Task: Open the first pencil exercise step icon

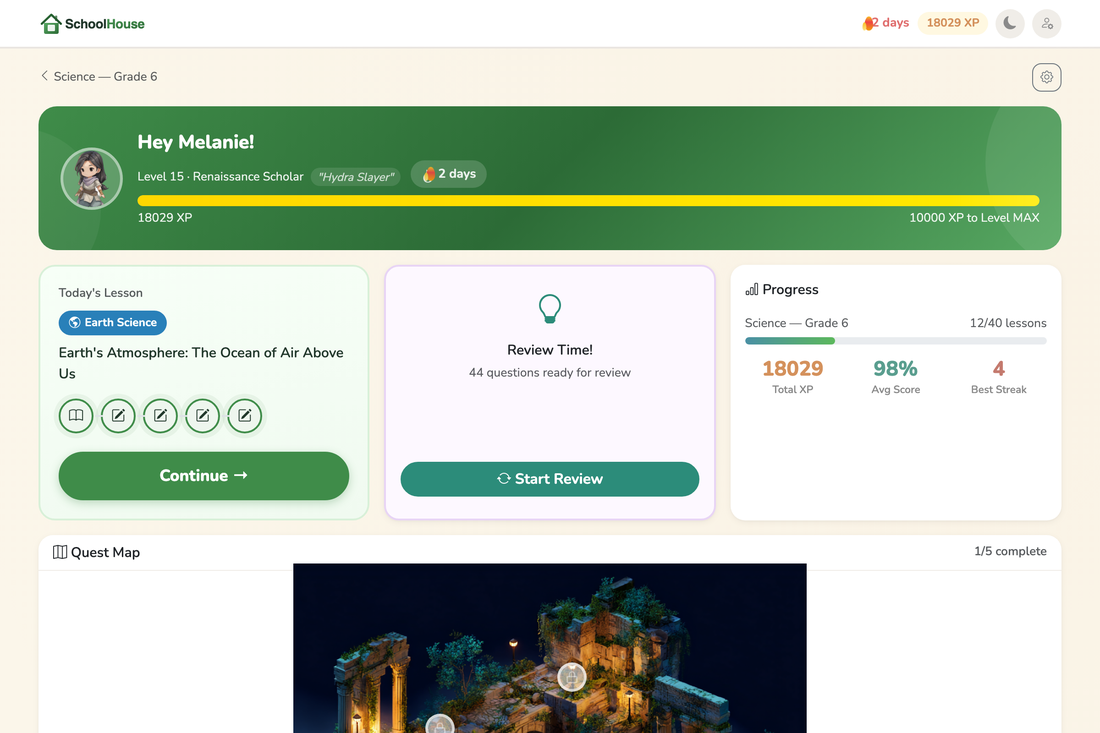Action: 118,416
